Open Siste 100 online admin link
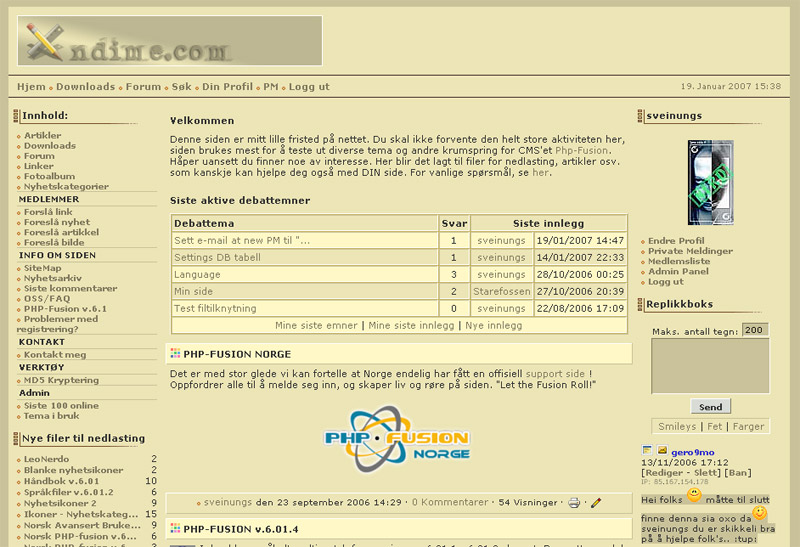 click(61, 406)
